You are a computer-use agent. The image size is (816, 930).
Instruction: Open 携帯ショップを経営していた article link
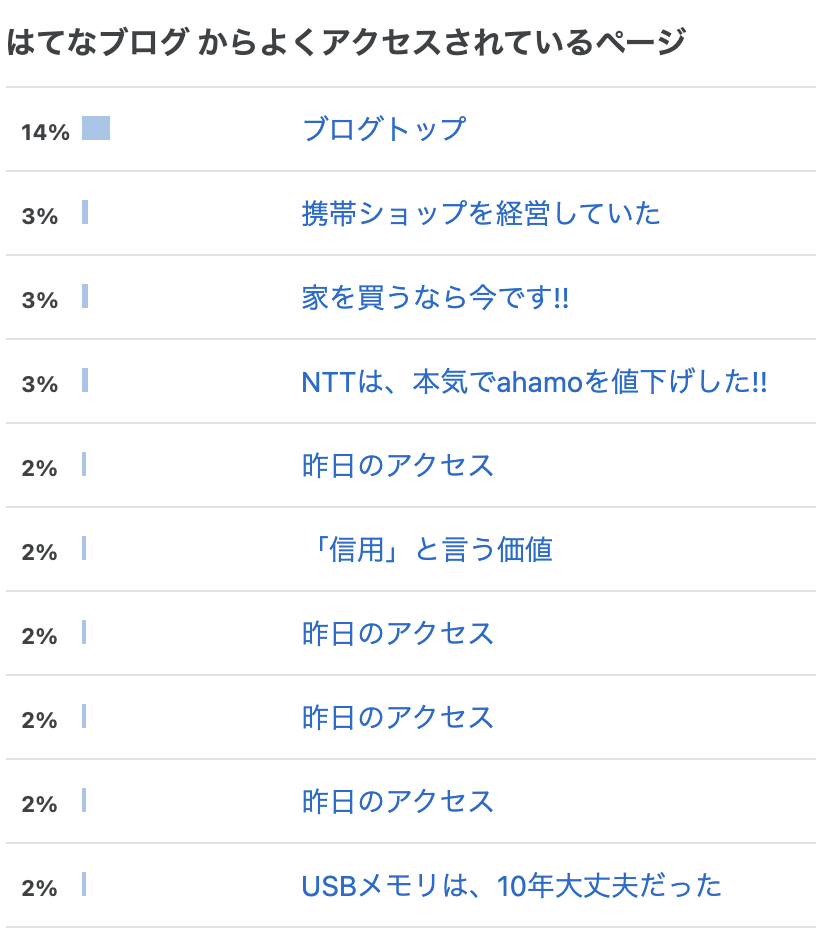pyautogui.click(x=481, y=214)
